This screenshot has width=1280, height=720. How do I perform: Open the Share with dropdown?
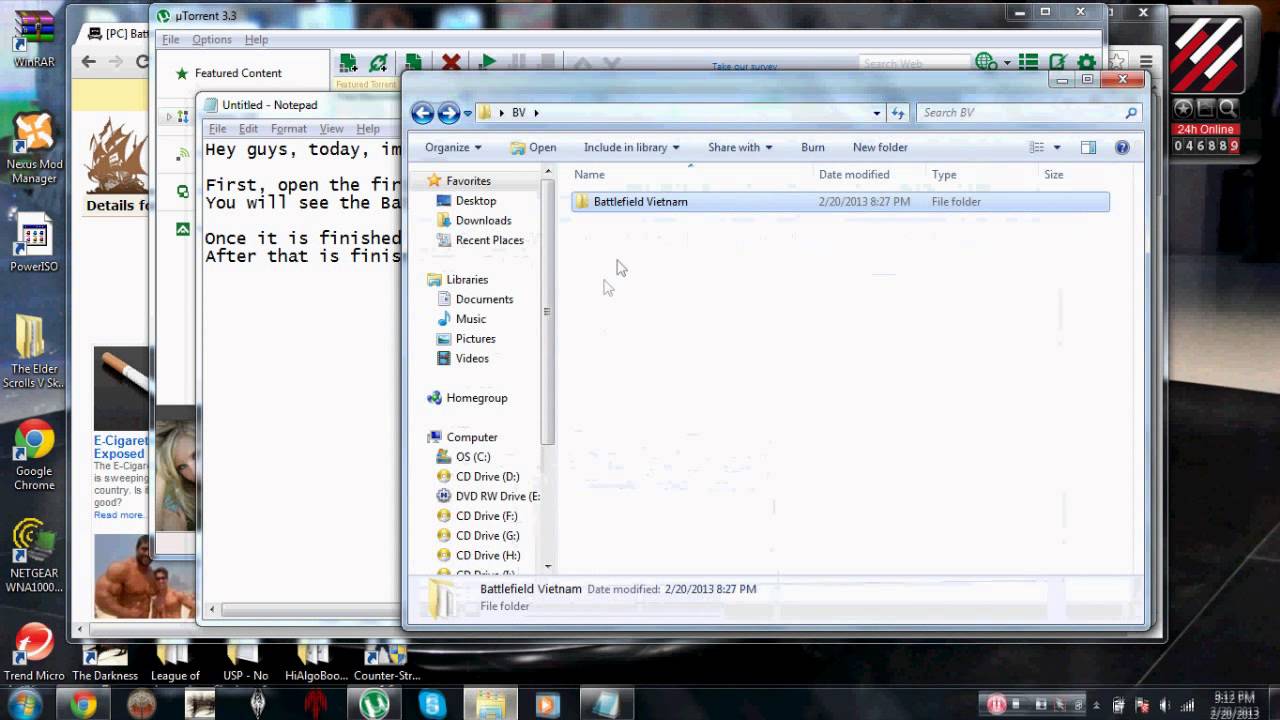click(739, 147)
